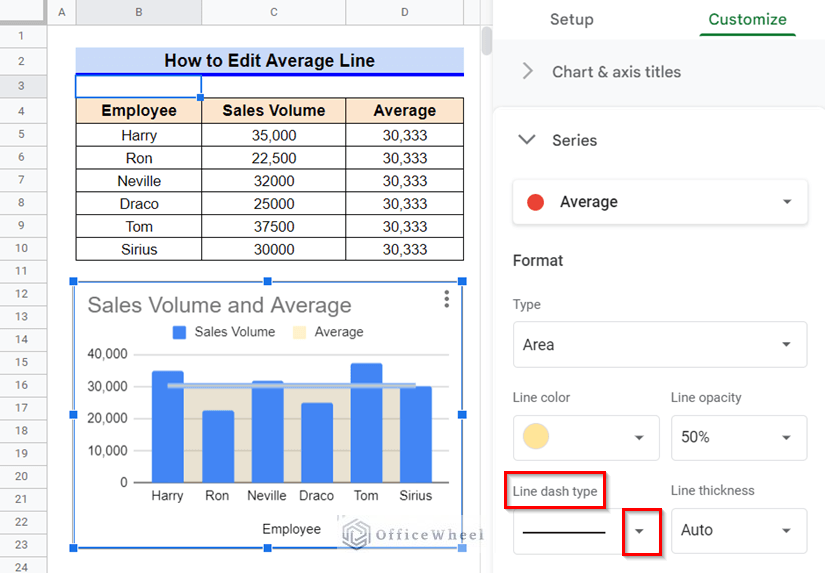
Task: Open the Line opacity 50% dropdown
Action: point(739,437)
